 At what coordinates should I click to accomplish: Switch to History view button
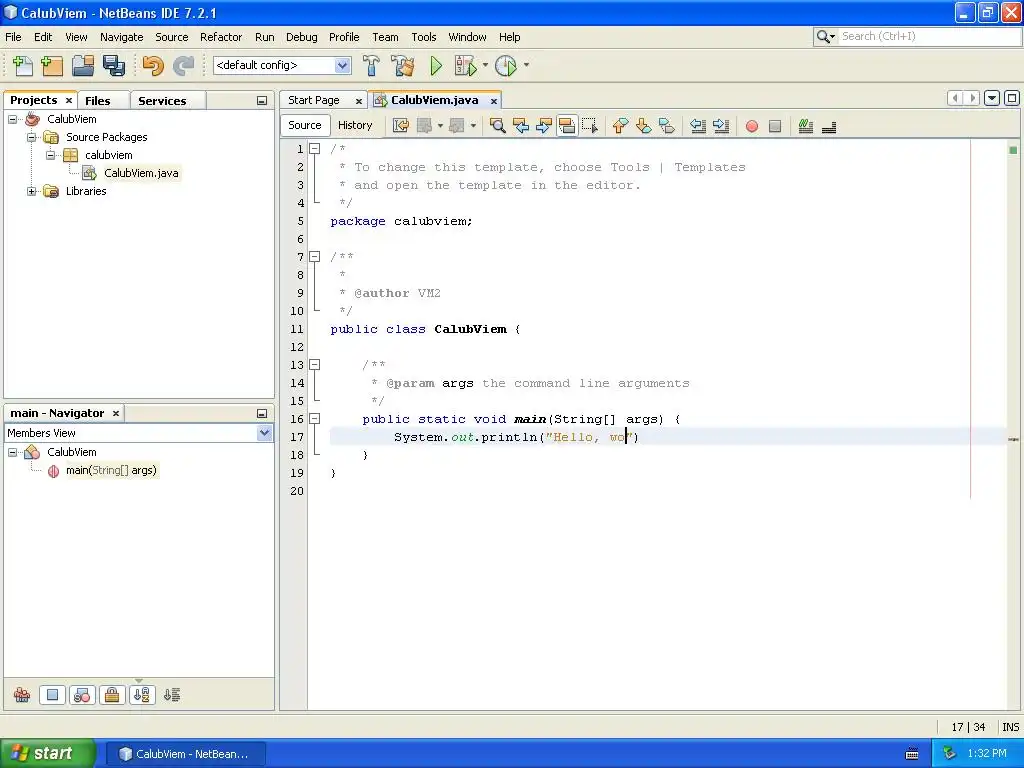[x=355, y=125]
